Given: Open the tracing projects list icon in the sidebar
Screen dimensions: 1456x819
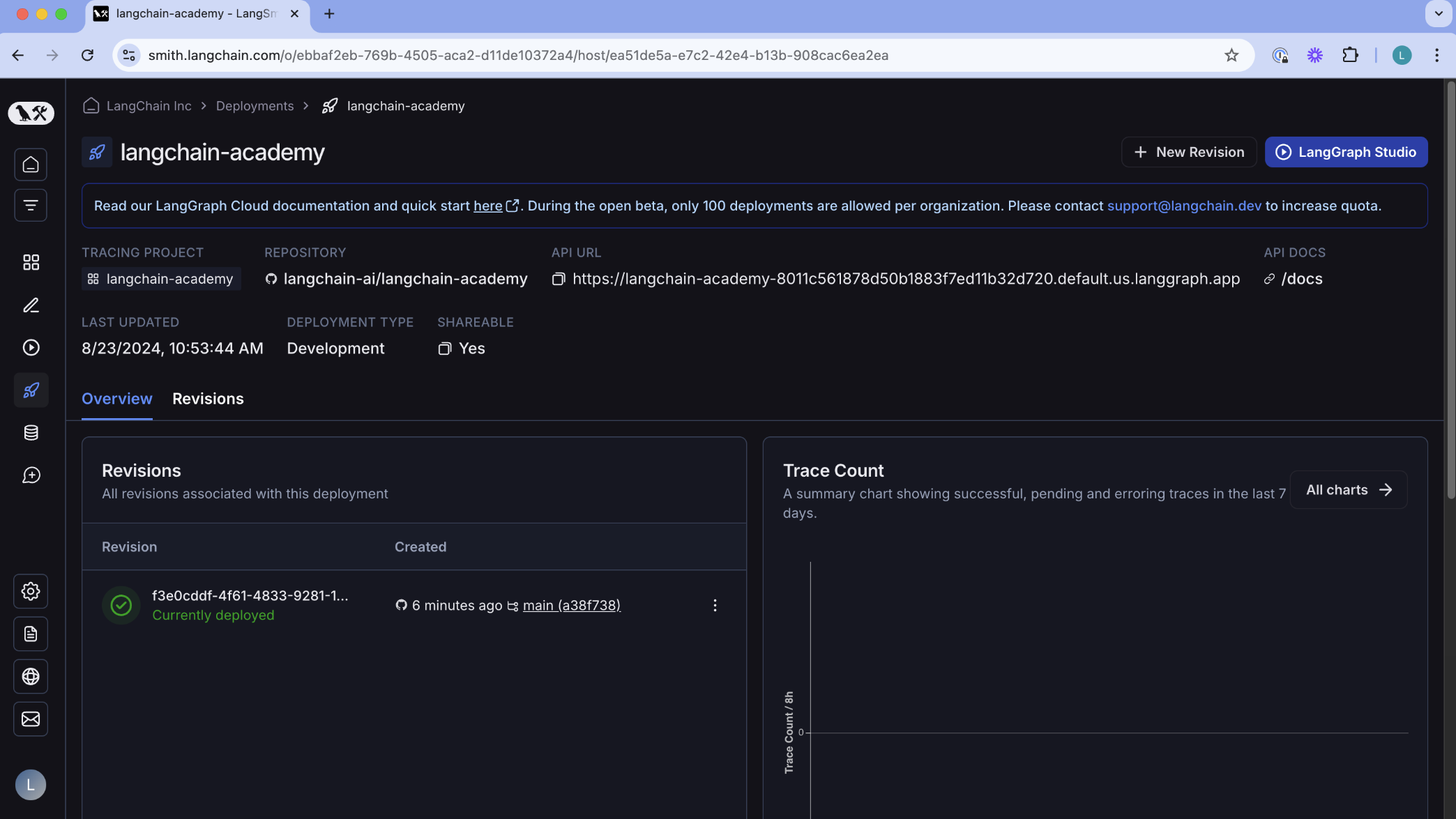Looking at the screenshot, I should click(31, 205).
